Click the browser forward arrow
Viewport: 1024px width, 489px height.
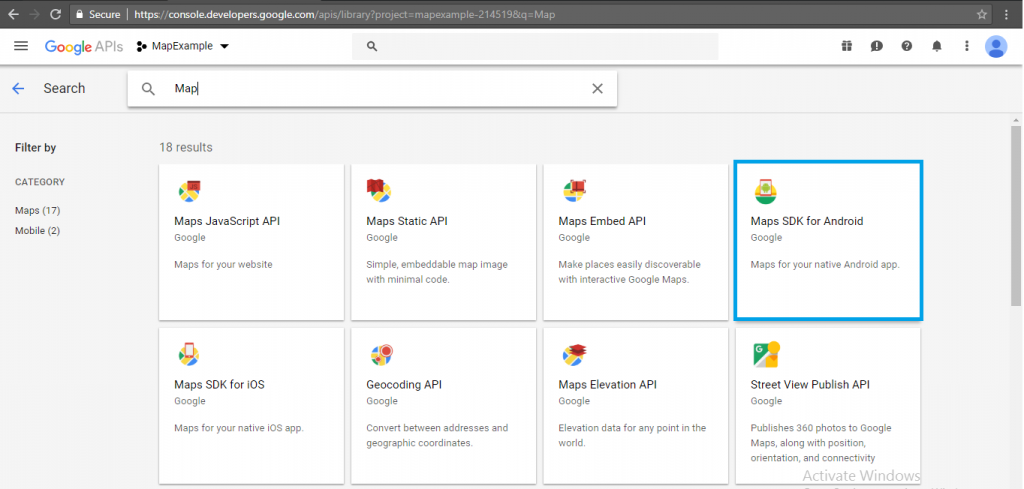pos(35,14)
